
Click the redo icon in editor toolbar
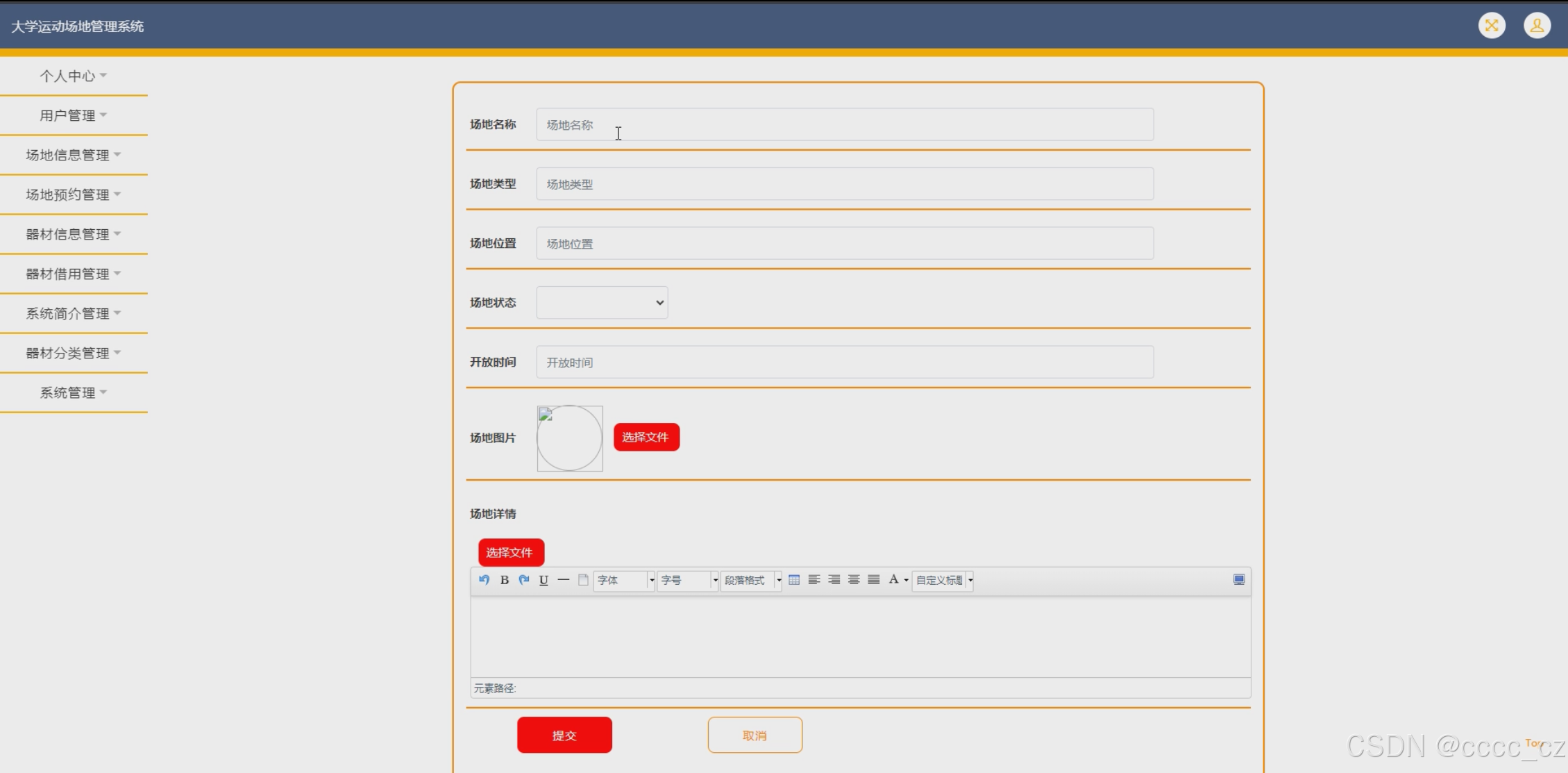(524, 580)
